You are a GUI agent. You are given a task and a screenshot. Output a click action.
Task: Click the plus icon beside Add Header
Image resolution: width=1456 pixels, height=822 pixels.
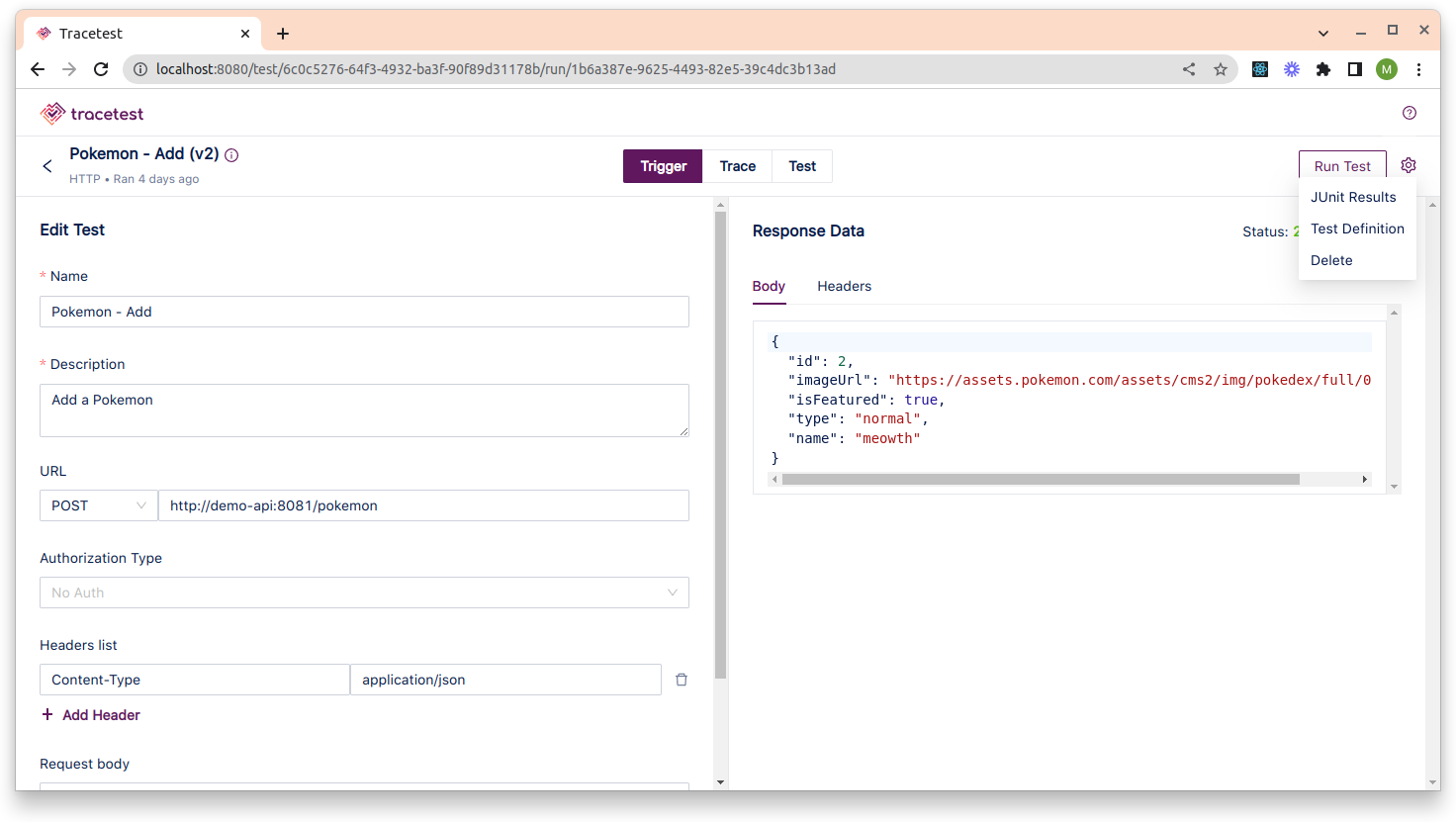(x=47, y=714)
